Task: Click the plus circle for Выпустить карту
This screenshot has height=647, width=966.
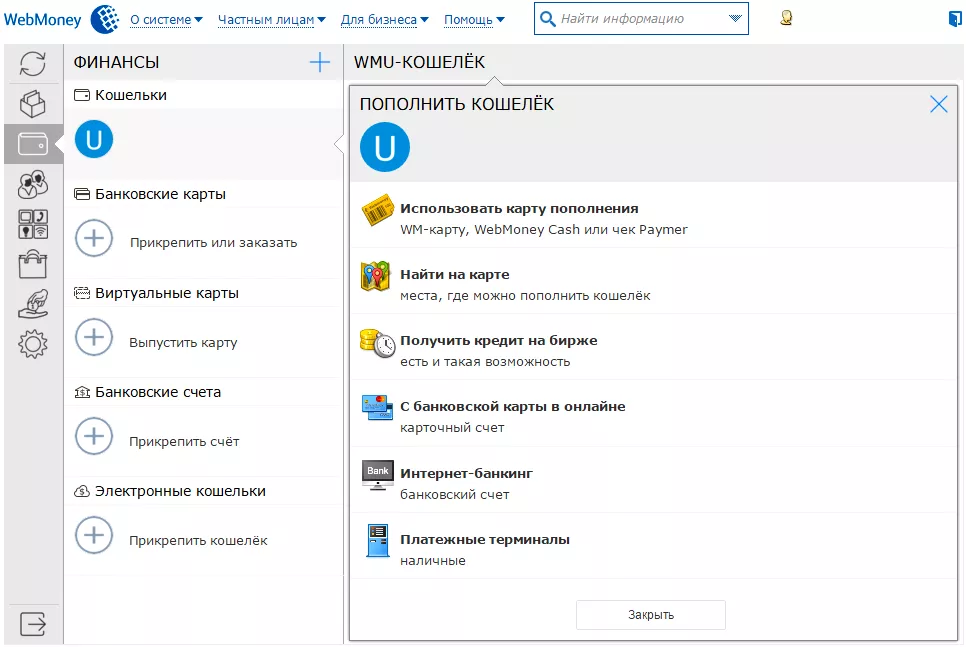Action: [x=94, y=338]
